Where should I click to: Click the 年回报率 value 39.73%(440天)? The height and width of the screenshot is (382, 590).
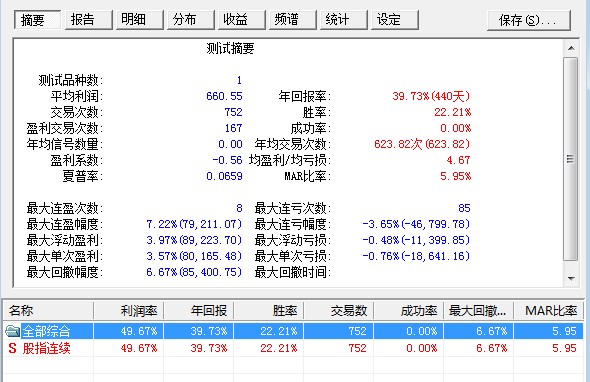pyautogui.click(x=431, y=96)
